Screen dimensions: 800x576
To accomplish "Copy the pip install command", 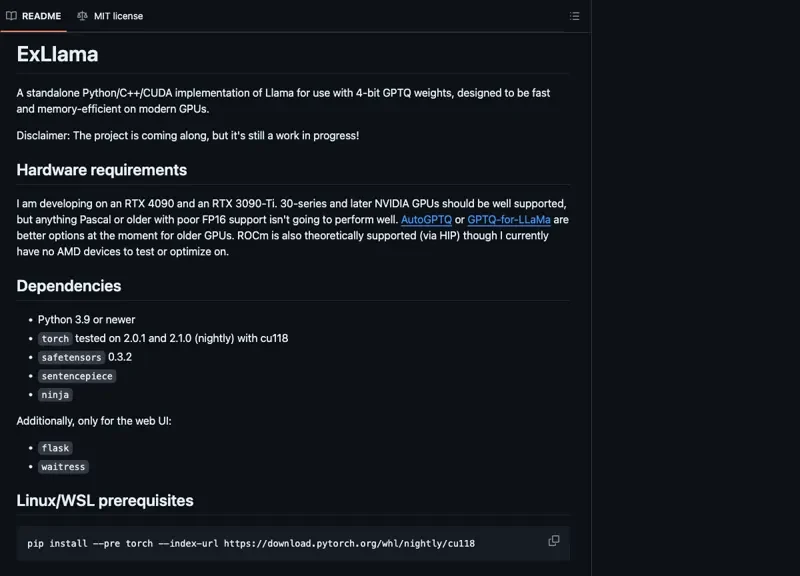I will (554, 541).
